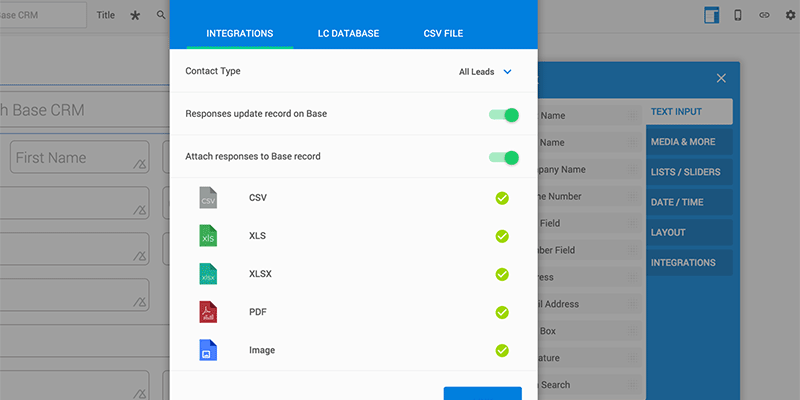Screen dimensions: 800x400
Task: Toggle Attach responses to Base record
Action: coord(504,158)
